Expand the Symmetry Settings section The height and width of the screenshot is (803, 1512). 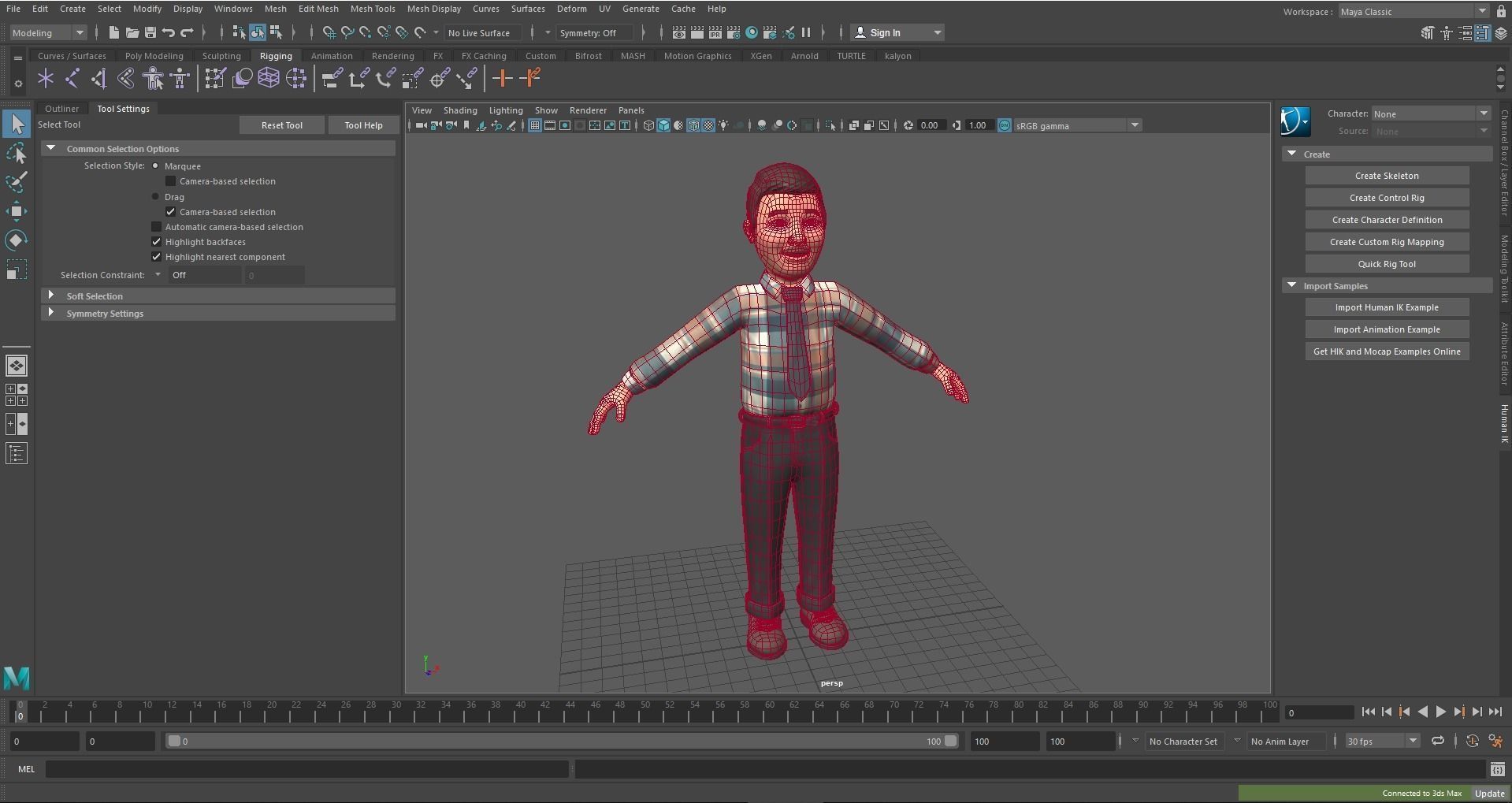click(52, 313)
